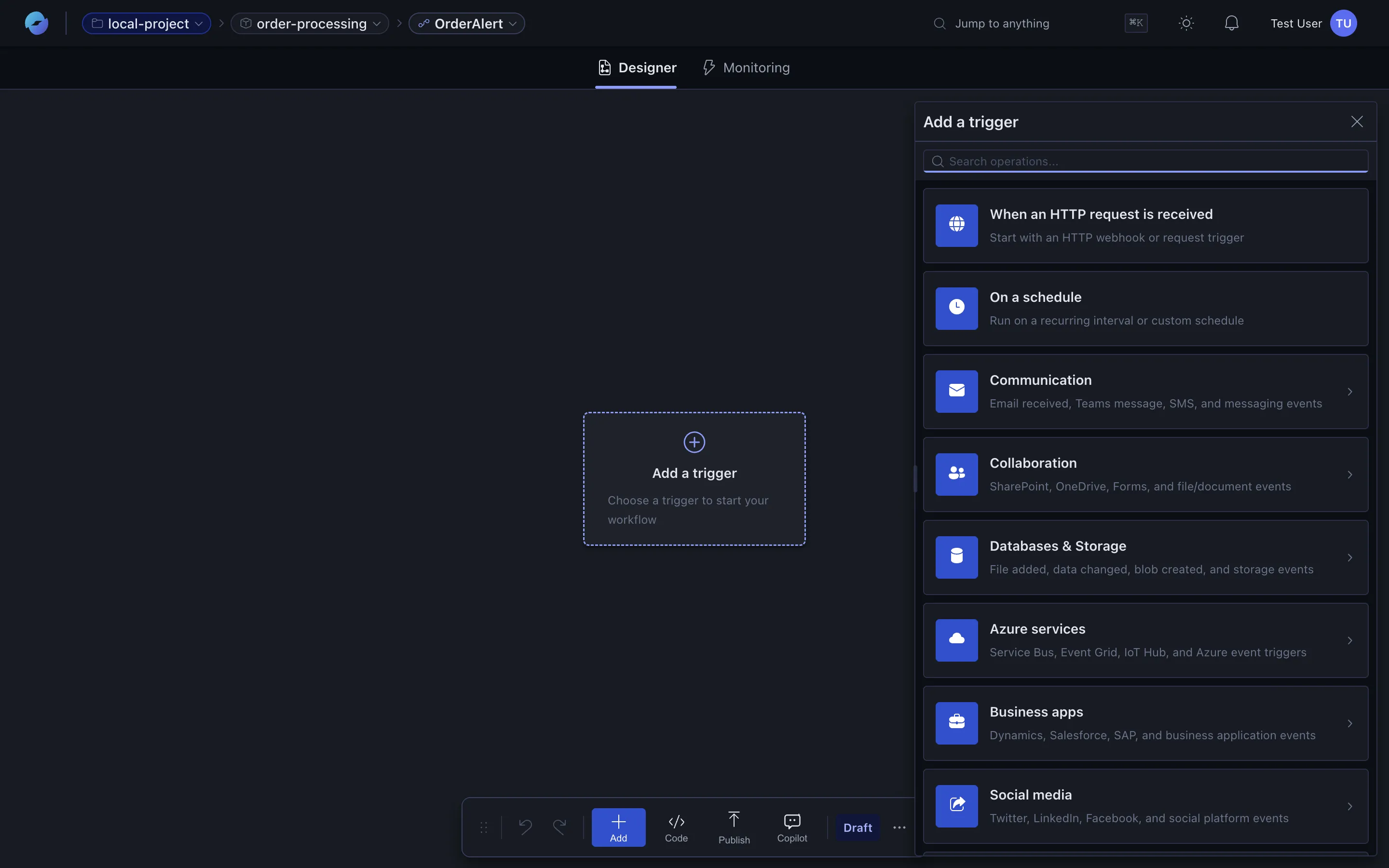Expand the Communication category chevron
Image resolution: width=1389 pixels, height=868 pixels.
pos(1349,392)
